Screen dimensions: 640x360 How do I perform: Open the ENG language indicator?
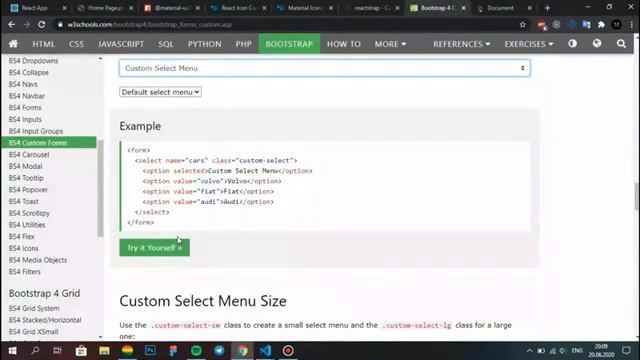coord(577,351)
